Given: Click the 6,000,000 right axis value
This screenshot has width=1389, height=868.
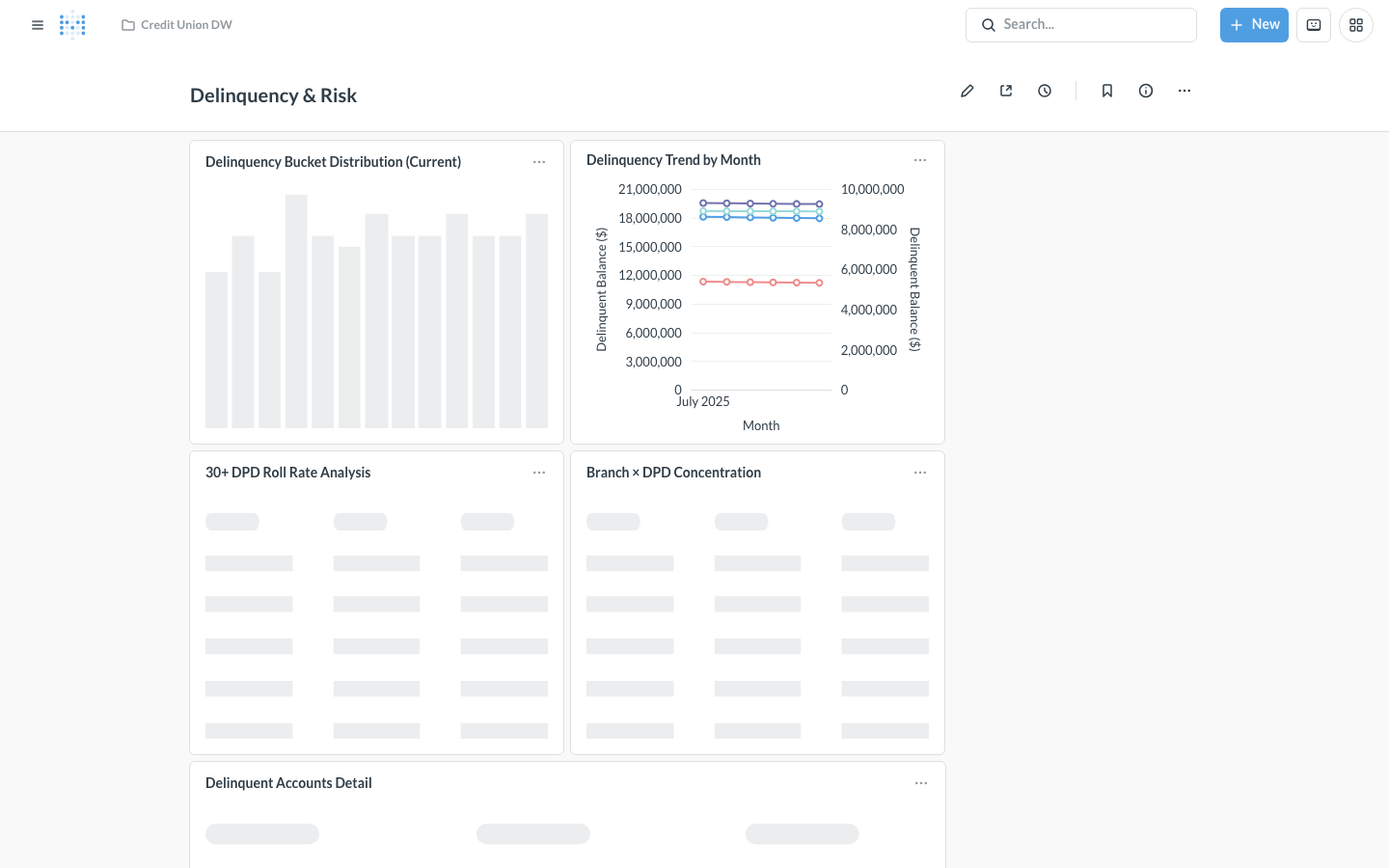Looking at the screenshot, I should click(x=869, y=270).
